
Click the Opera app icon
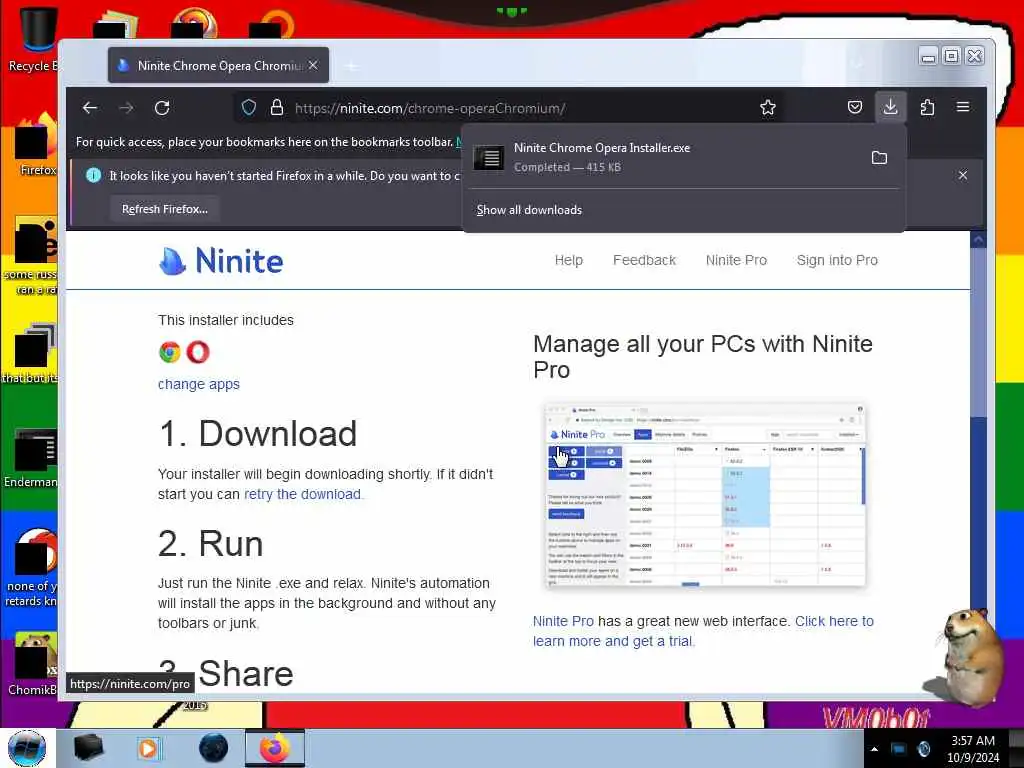(x=198, y=352)
